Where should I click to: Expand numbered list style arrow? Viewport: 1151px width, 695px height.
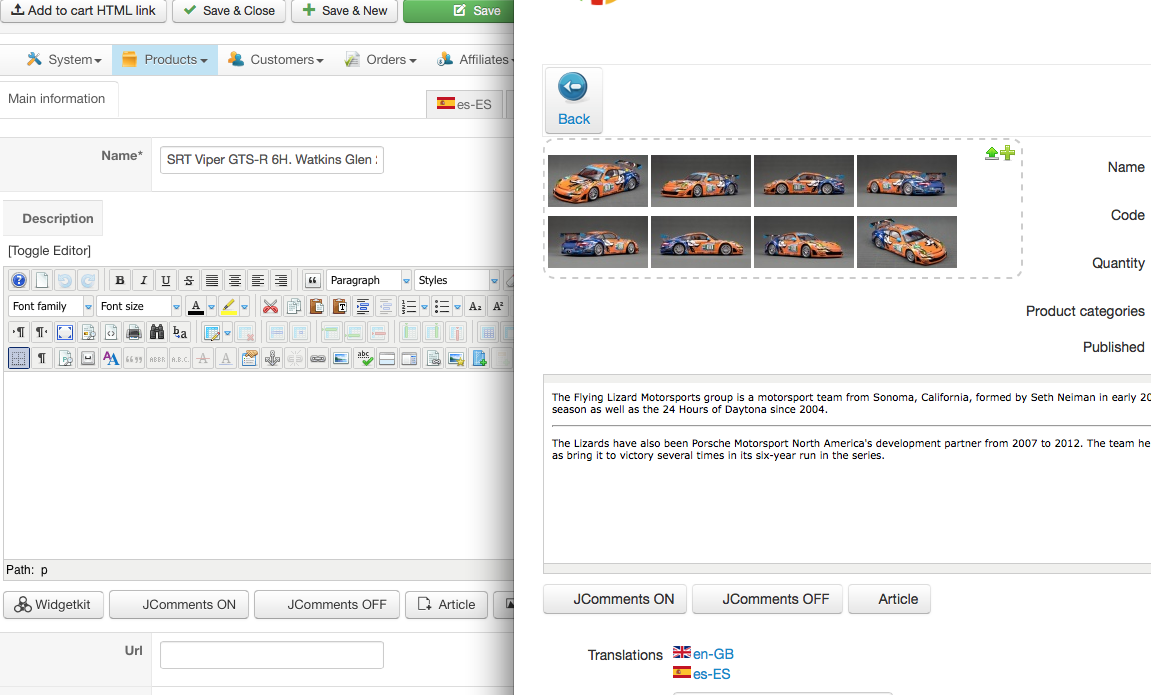424,307
